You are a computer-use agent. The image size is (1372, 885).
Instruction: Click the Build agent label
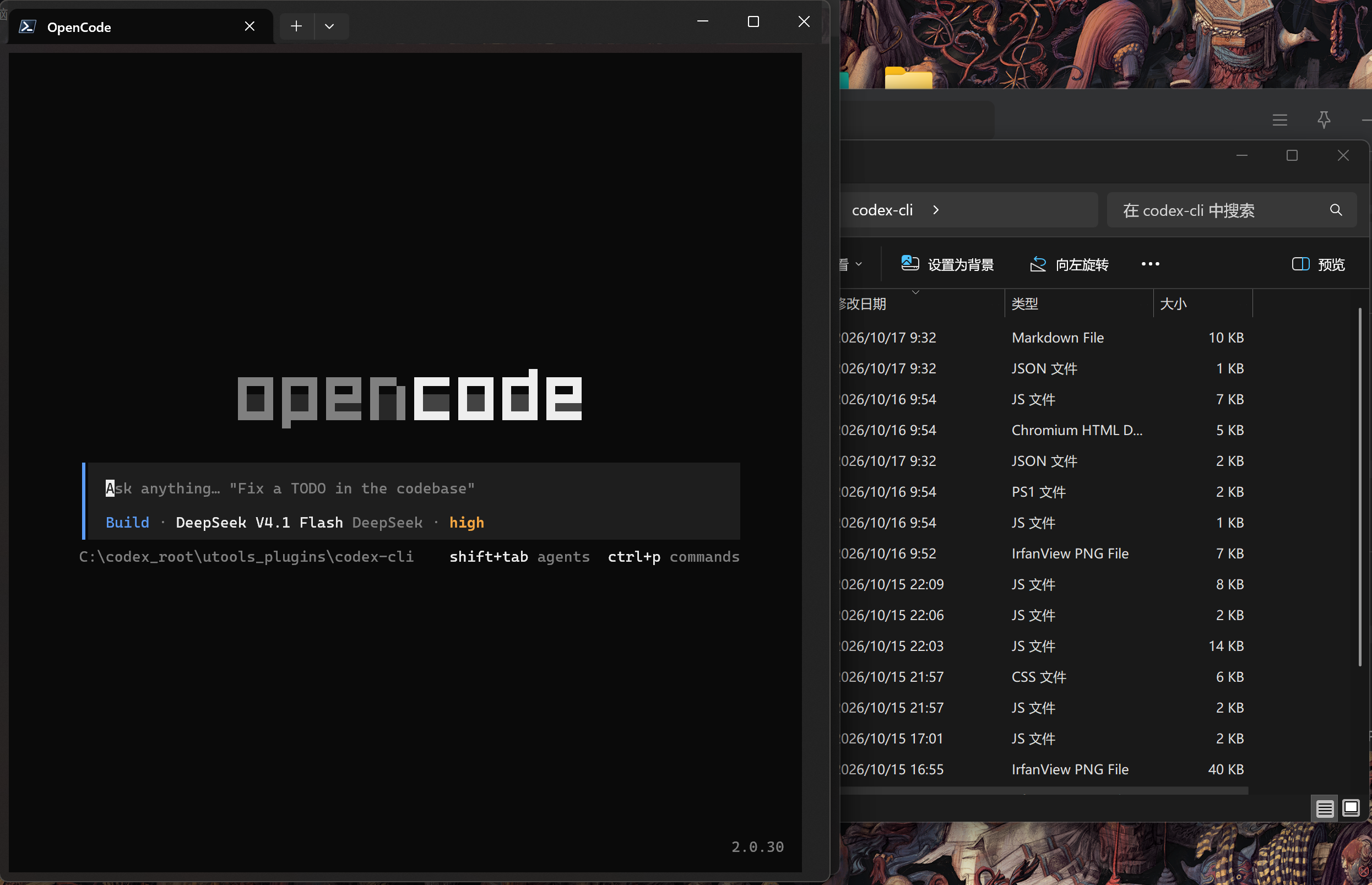127,523
